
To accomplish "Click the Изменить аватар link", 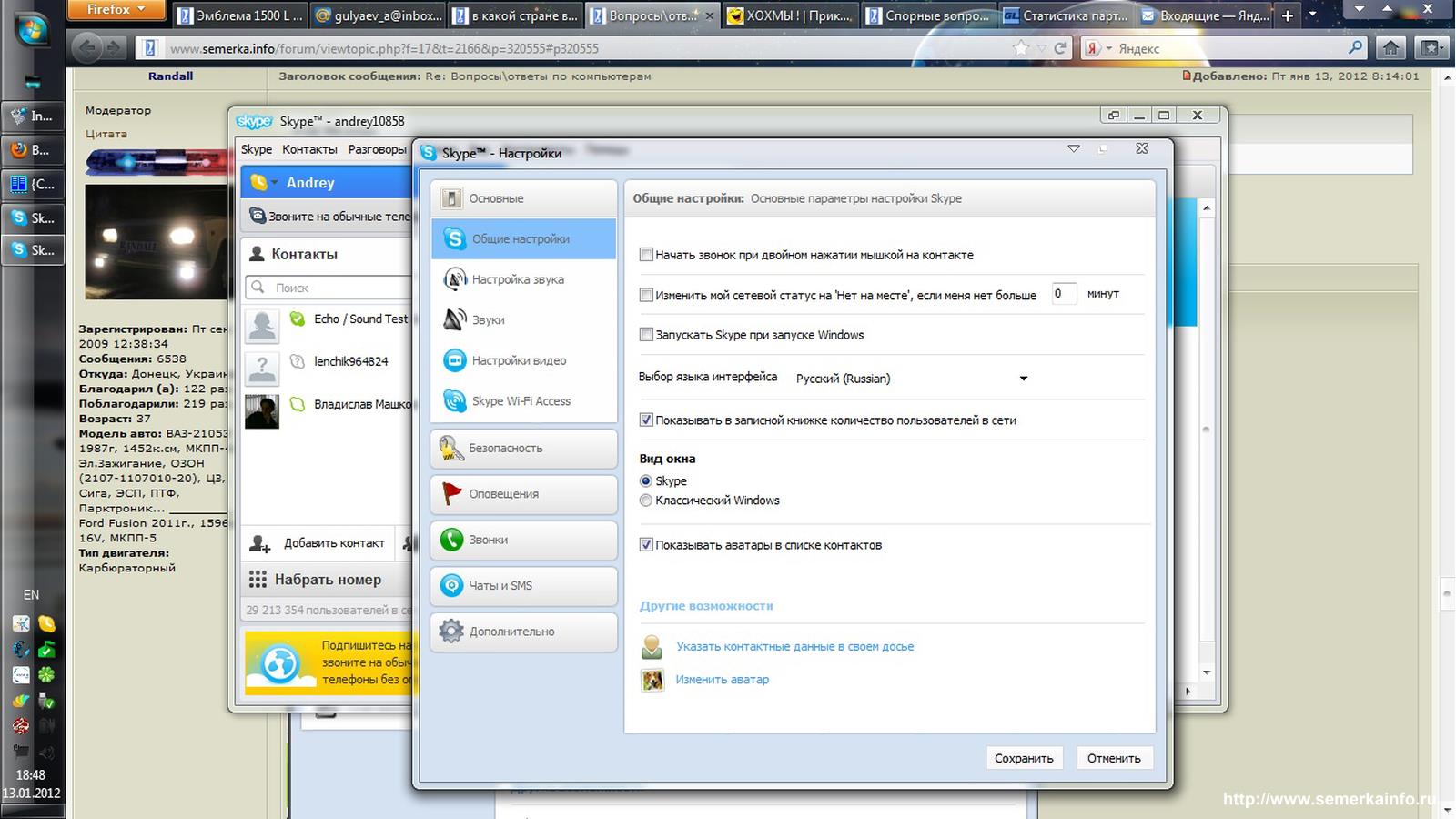I will coord(722,680).
